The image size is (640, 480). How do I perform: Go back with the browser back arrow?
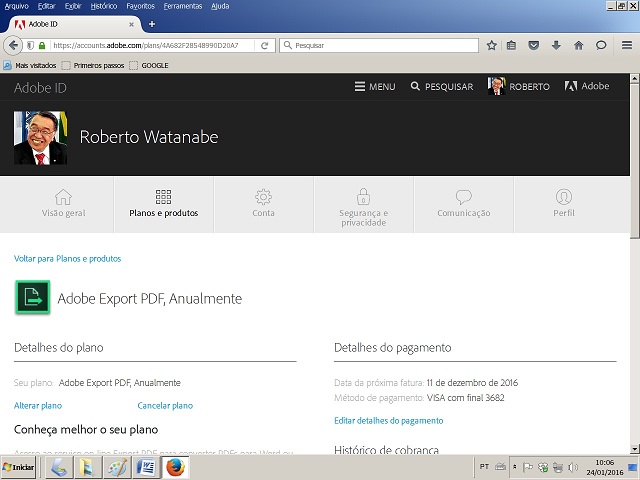pyautogui.click(x=13, y=45)
